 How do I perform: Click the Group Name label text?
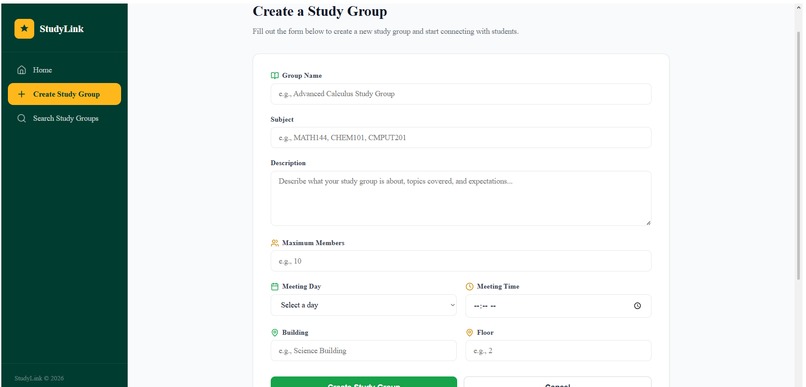point(302,76)
